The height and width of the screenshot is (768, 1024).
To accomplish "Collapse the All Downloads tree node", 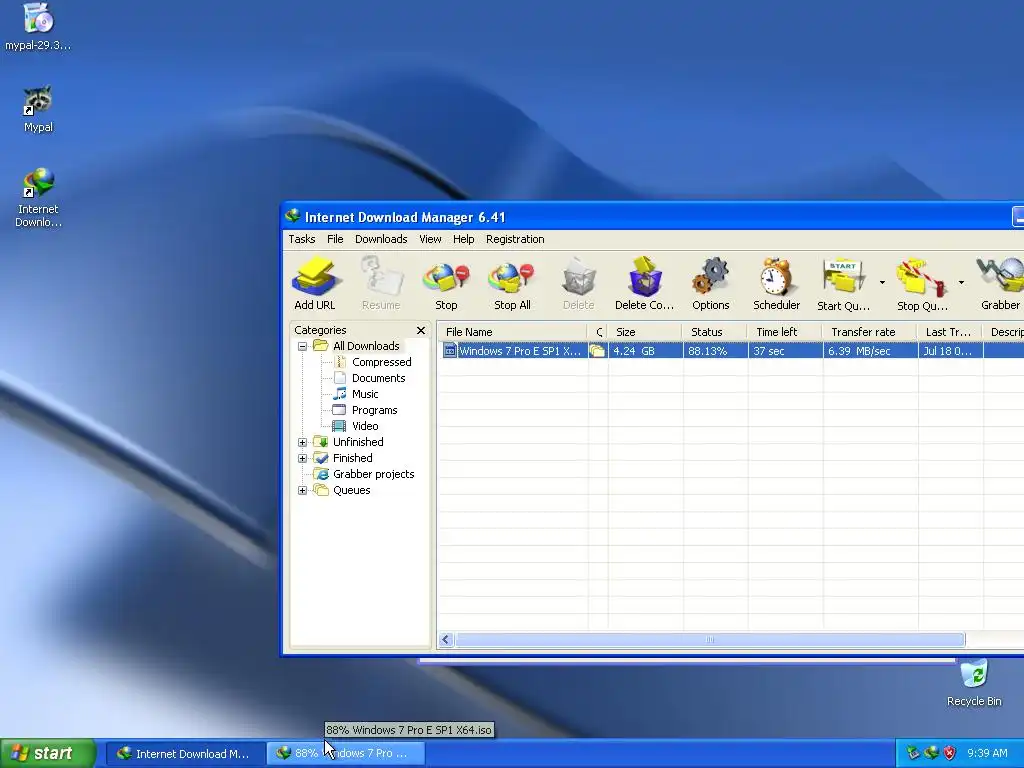I will pos(302,346).
